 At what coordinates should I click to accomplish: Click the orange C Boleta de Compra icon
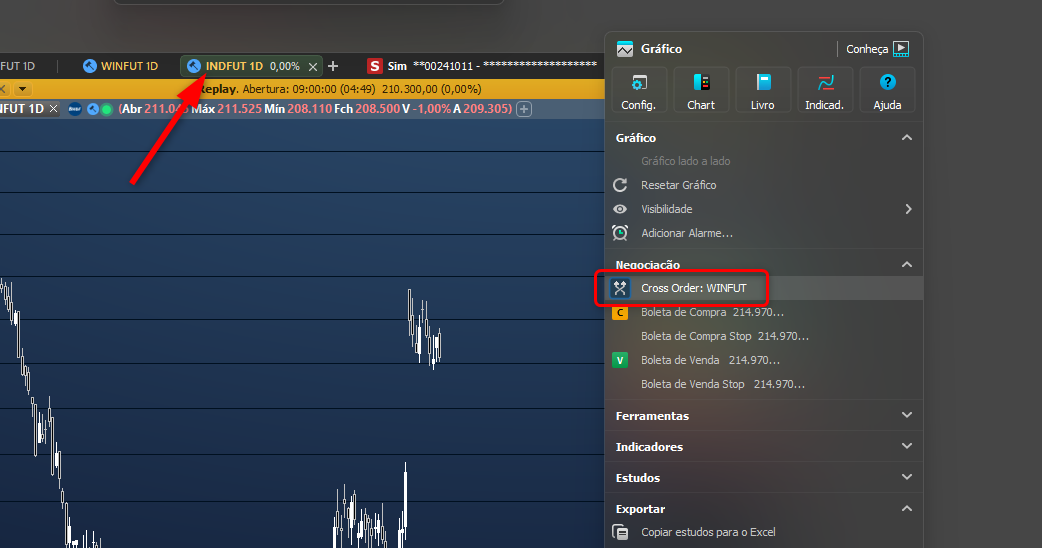point(620,312)
